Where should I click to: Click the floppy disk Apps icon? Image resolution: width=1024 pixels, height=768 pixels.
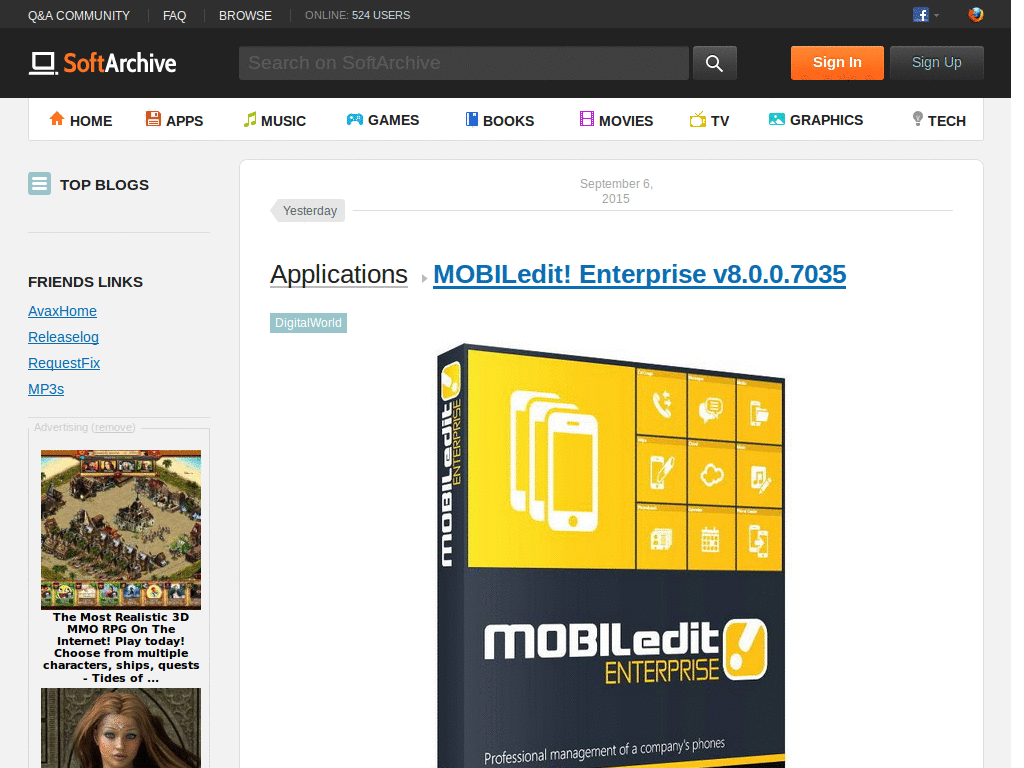point(153,119)
